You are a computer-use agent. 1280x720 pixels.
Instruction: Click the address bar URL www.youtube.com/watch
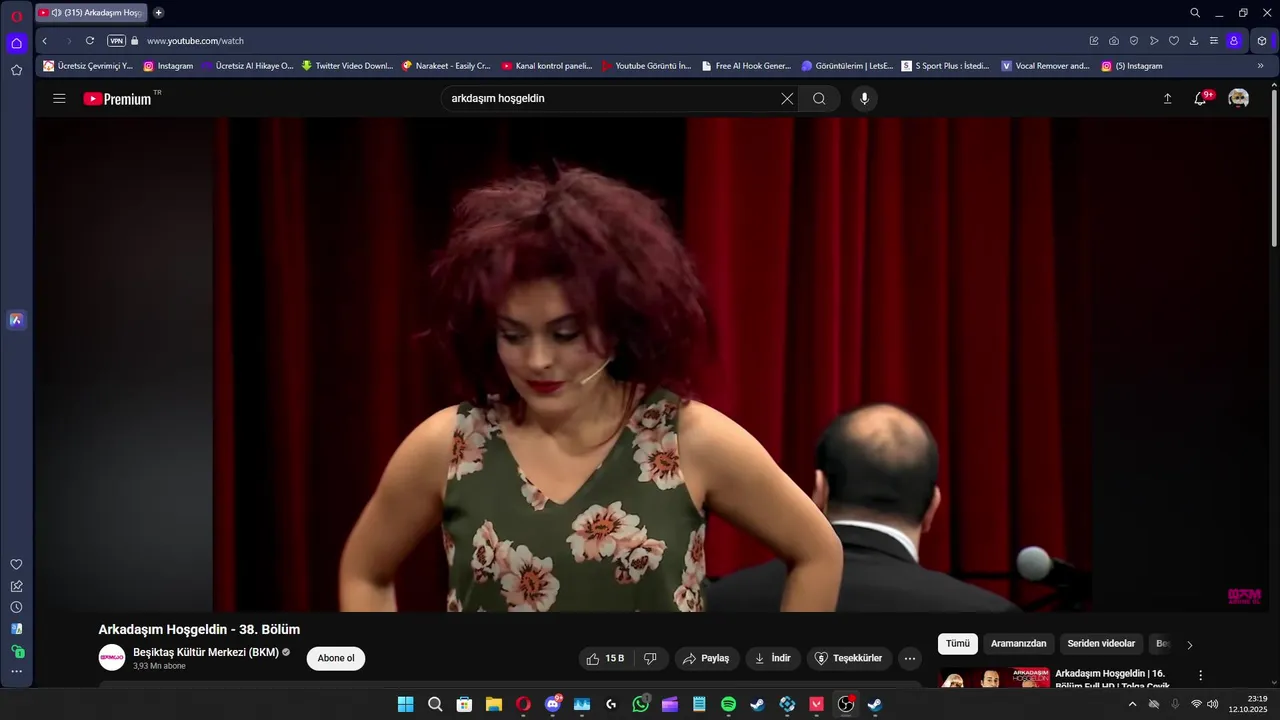click(x=195, y=41)
